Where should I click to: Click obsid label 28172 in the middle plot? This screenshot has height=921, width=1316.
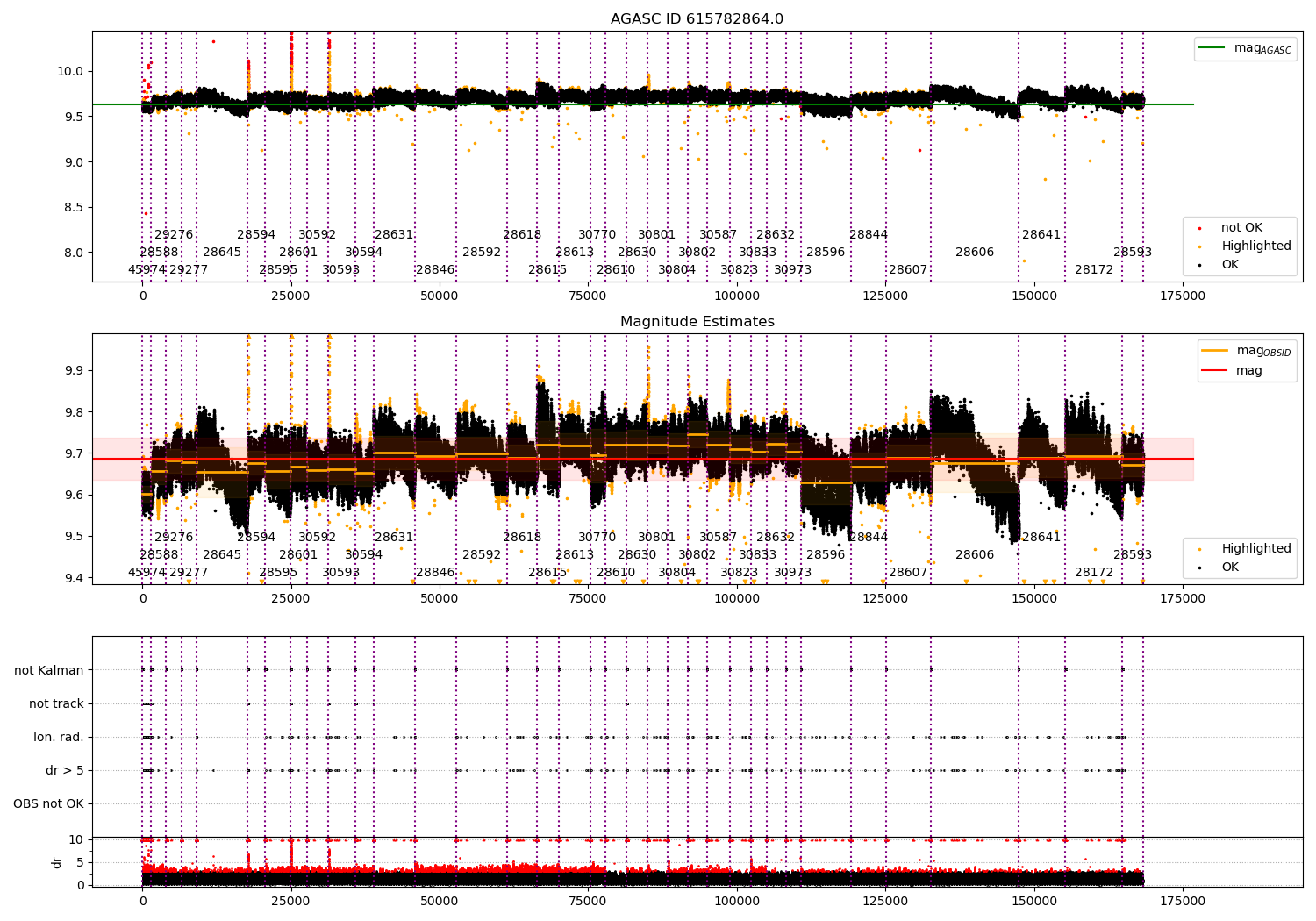point(1094,573)
